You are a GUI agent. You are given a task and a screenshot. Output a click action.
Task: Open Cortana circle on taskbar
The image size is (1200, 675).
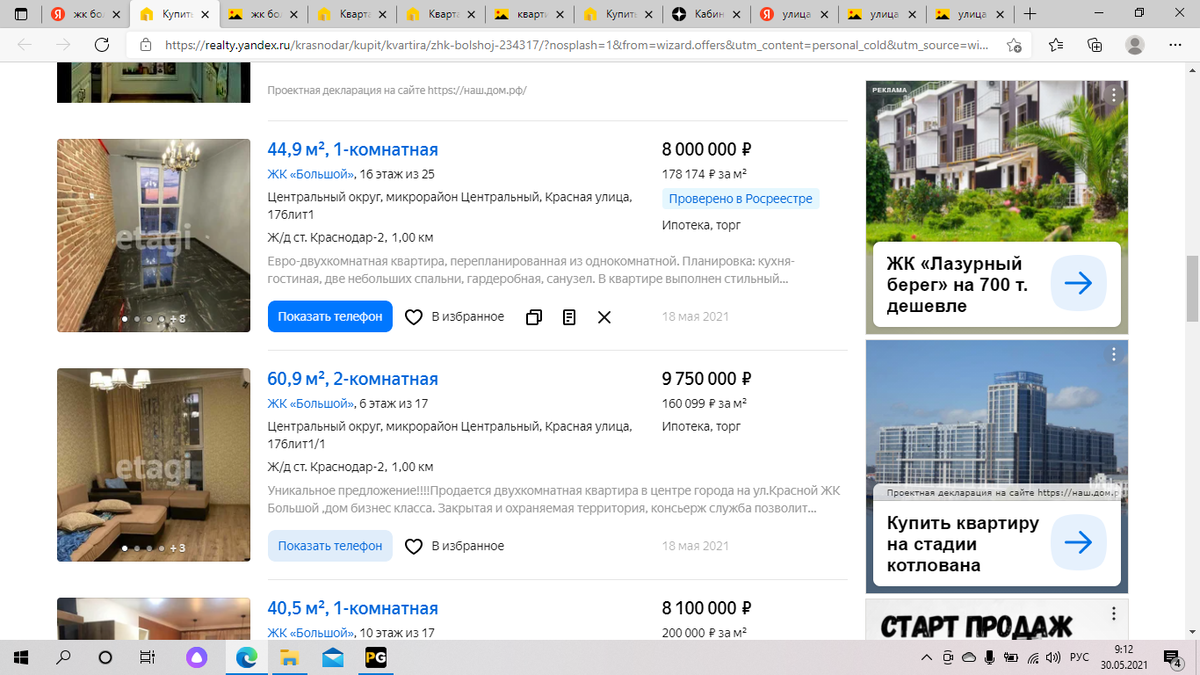tap(105, 657)
